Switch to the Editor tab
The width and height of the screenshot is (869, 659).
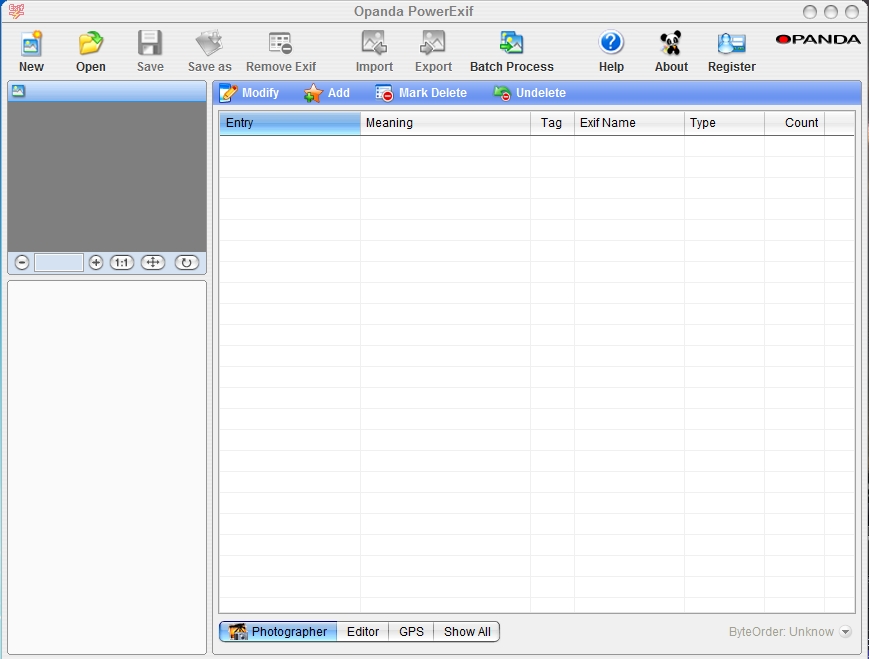tap(363, 632)
